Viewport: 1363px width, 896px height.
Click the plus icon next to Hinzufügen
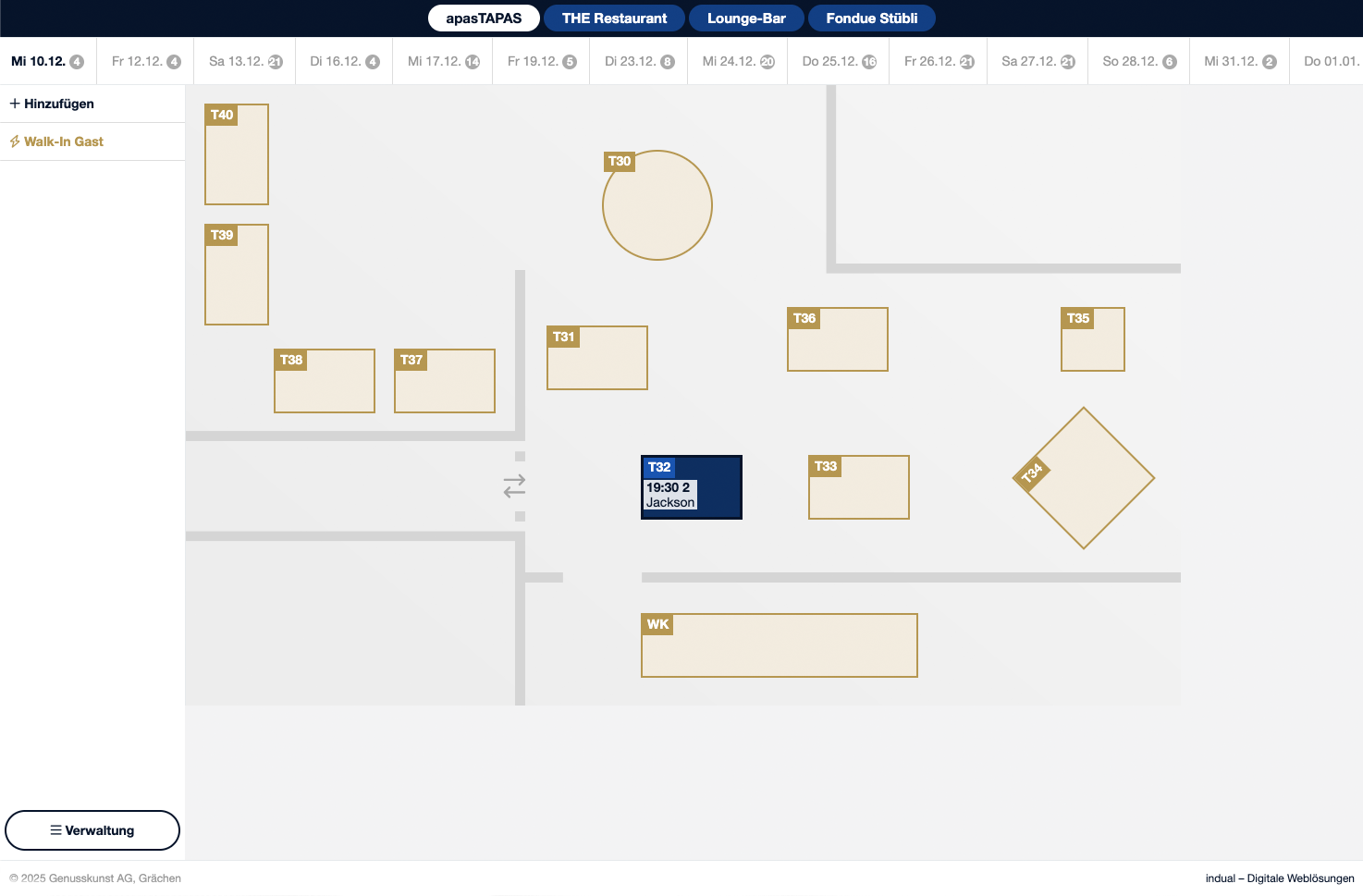(x=15, y=104)
